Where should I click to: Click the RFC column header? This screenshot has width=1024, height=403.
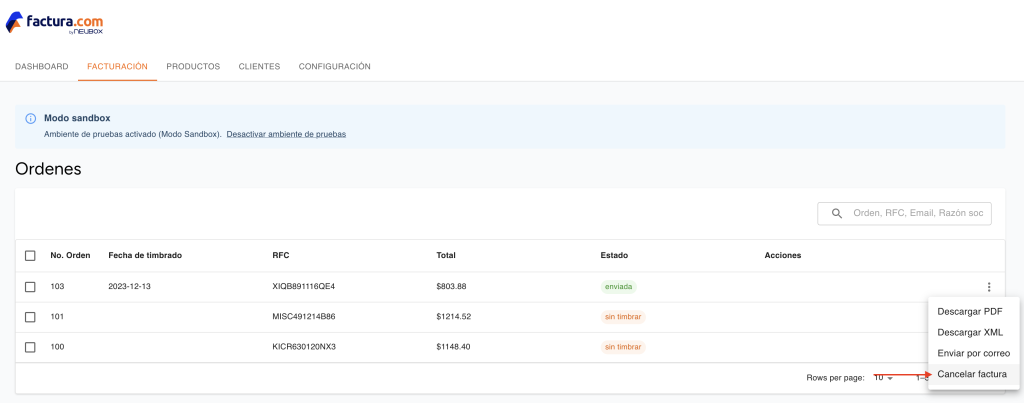click(x=280, y=255)
